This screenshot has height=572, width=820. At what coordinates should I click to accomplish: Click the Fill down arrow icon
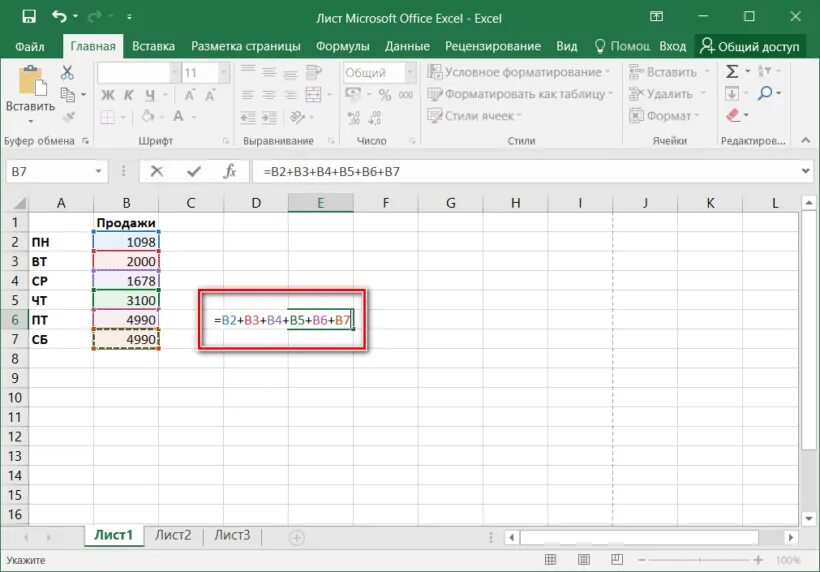point(732,94)
